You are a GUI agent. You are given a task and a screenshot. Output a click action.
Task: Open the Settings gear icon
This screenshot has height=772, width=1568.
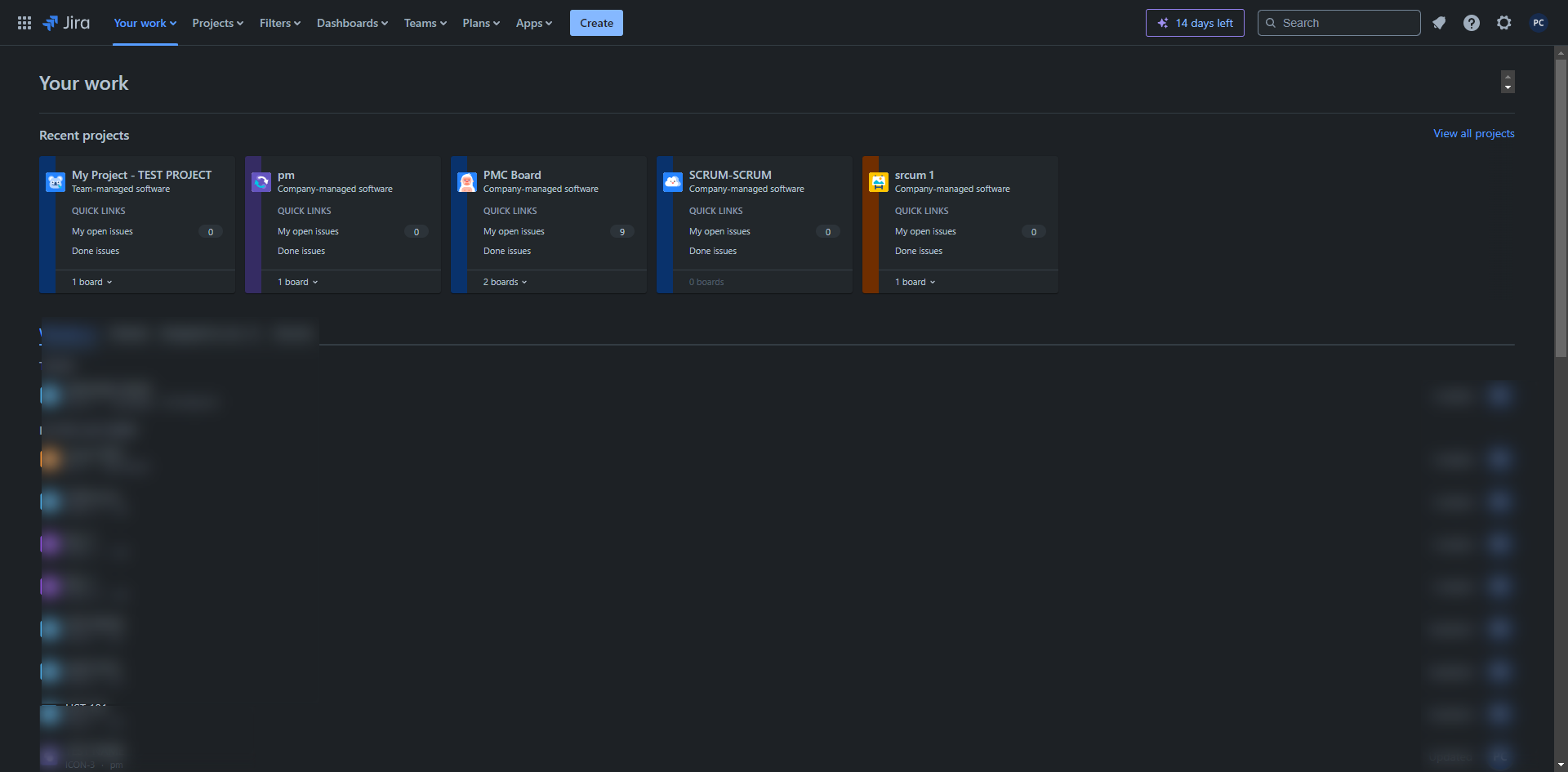(x=1504, y=23)
